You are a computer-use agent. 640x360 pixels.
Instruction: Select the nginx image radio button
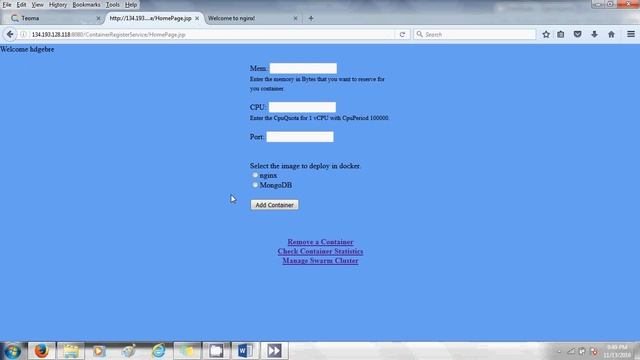coord(255,175)
